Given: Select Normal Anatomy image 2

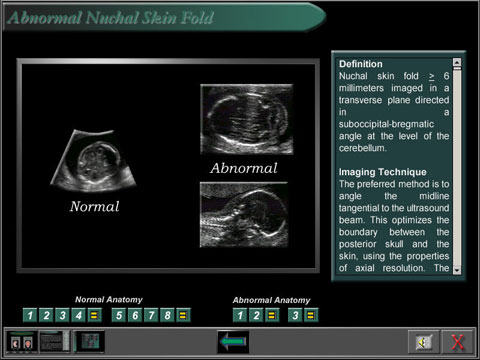Looking at the screenshot, I should [x=46, y=315].
